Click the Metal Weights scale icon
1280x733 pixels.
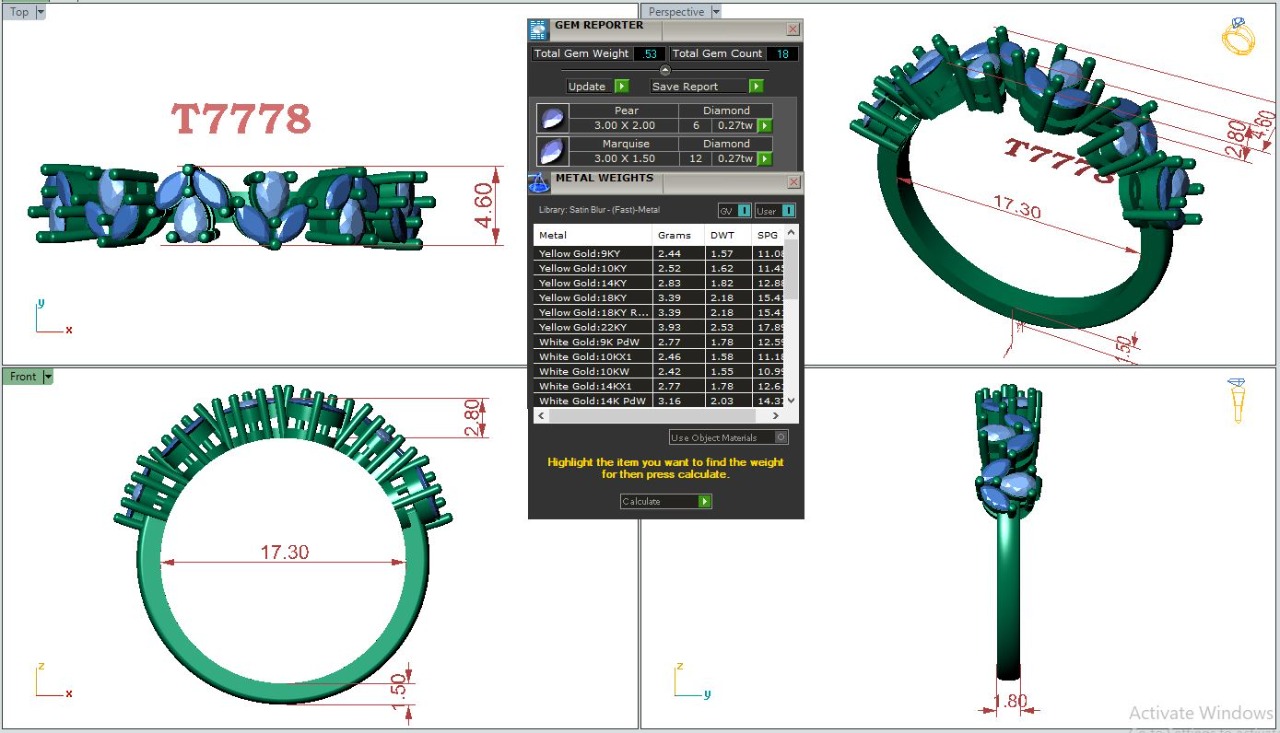pyautogui.click(x=539, y=182)
